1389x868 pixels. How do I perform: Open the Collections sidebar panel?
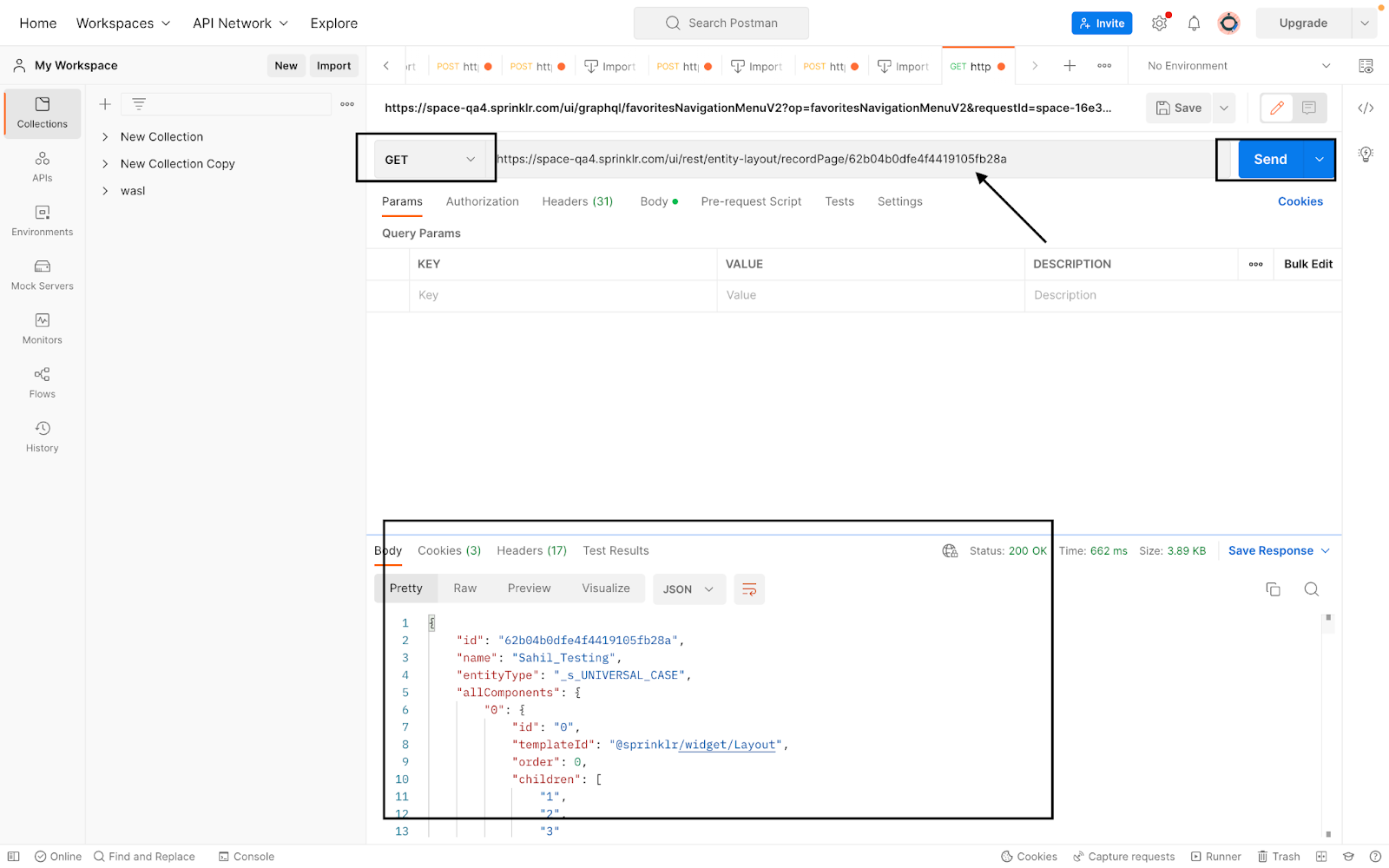coord(42,113)
